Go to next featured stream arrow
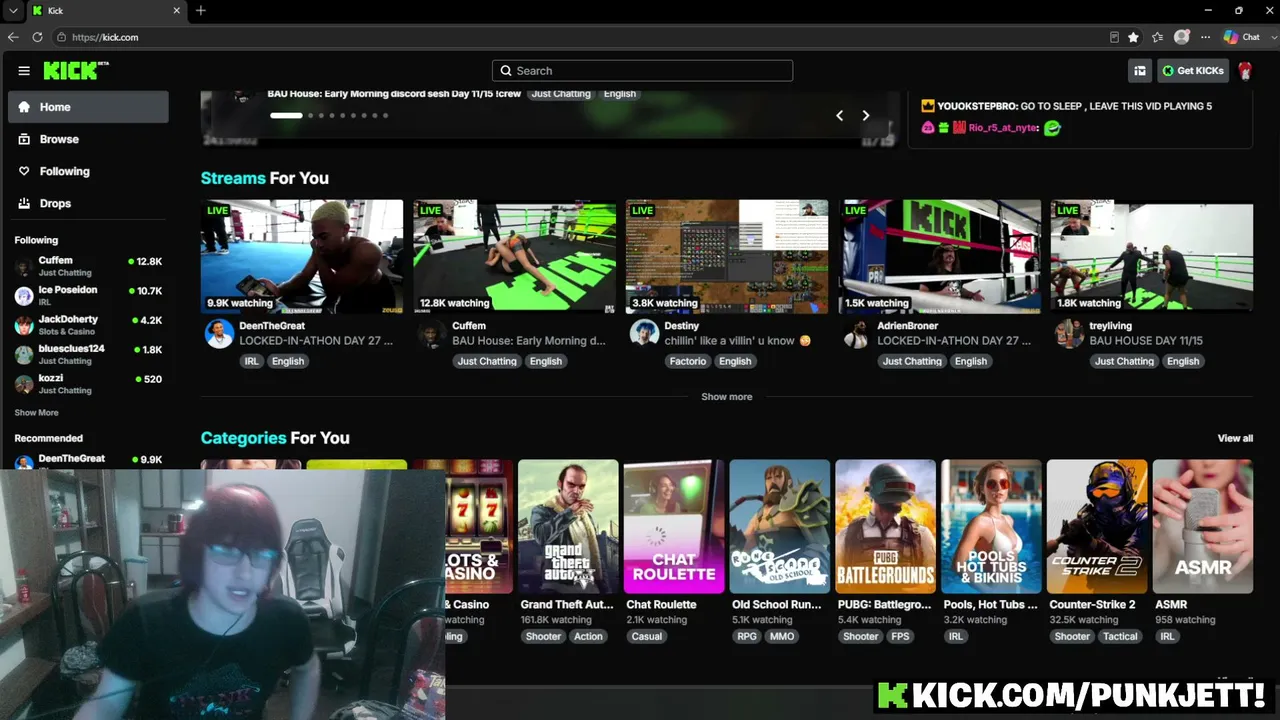 click(x=866, y=115)
